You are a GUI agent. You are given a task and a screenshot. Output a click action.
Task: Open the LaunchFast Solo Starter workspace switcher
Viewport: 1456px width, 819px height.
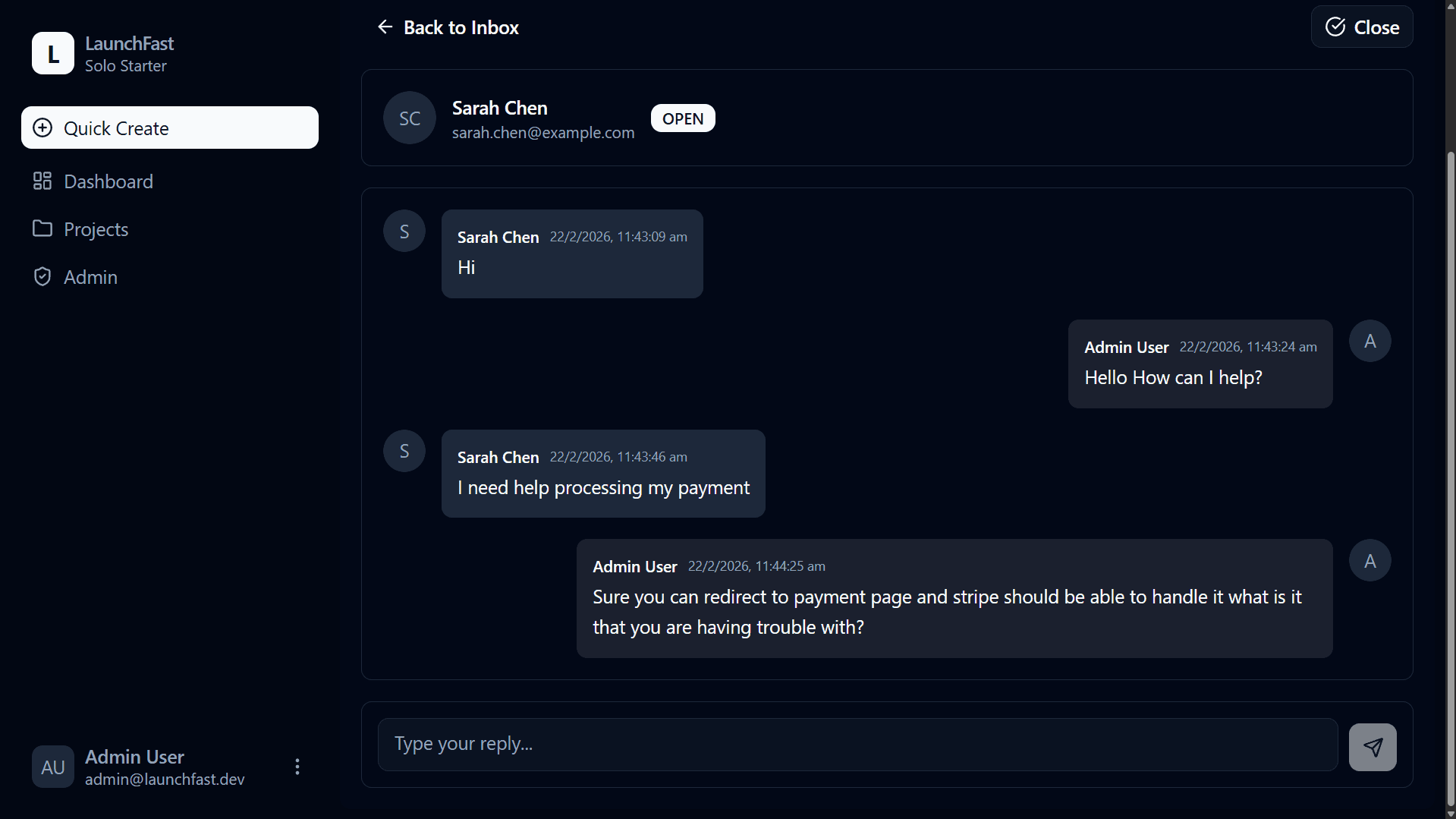click(x=129, y=54)
